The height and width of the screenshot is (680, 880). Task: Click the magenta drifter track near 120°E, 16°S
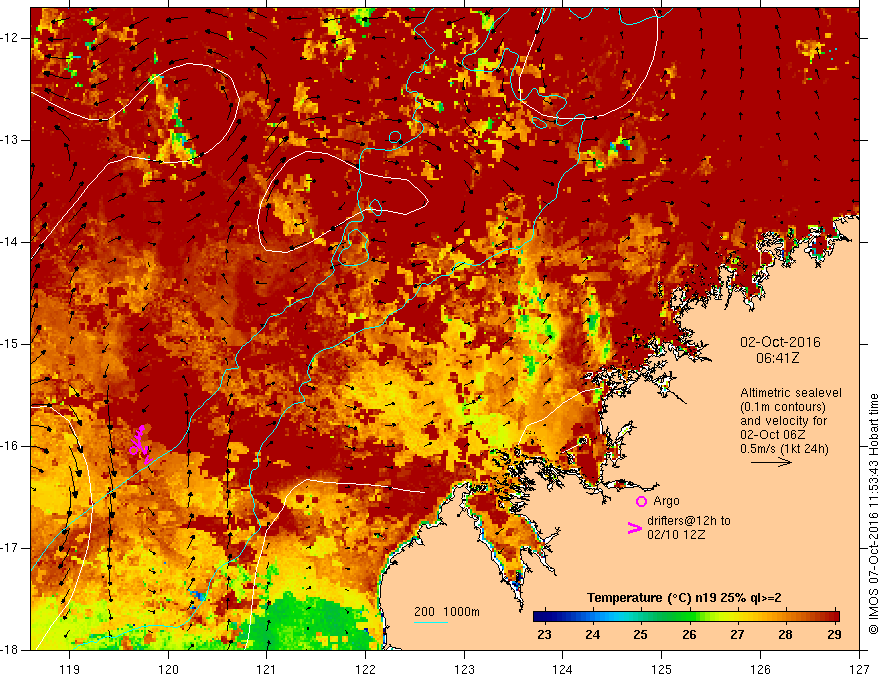140,444
